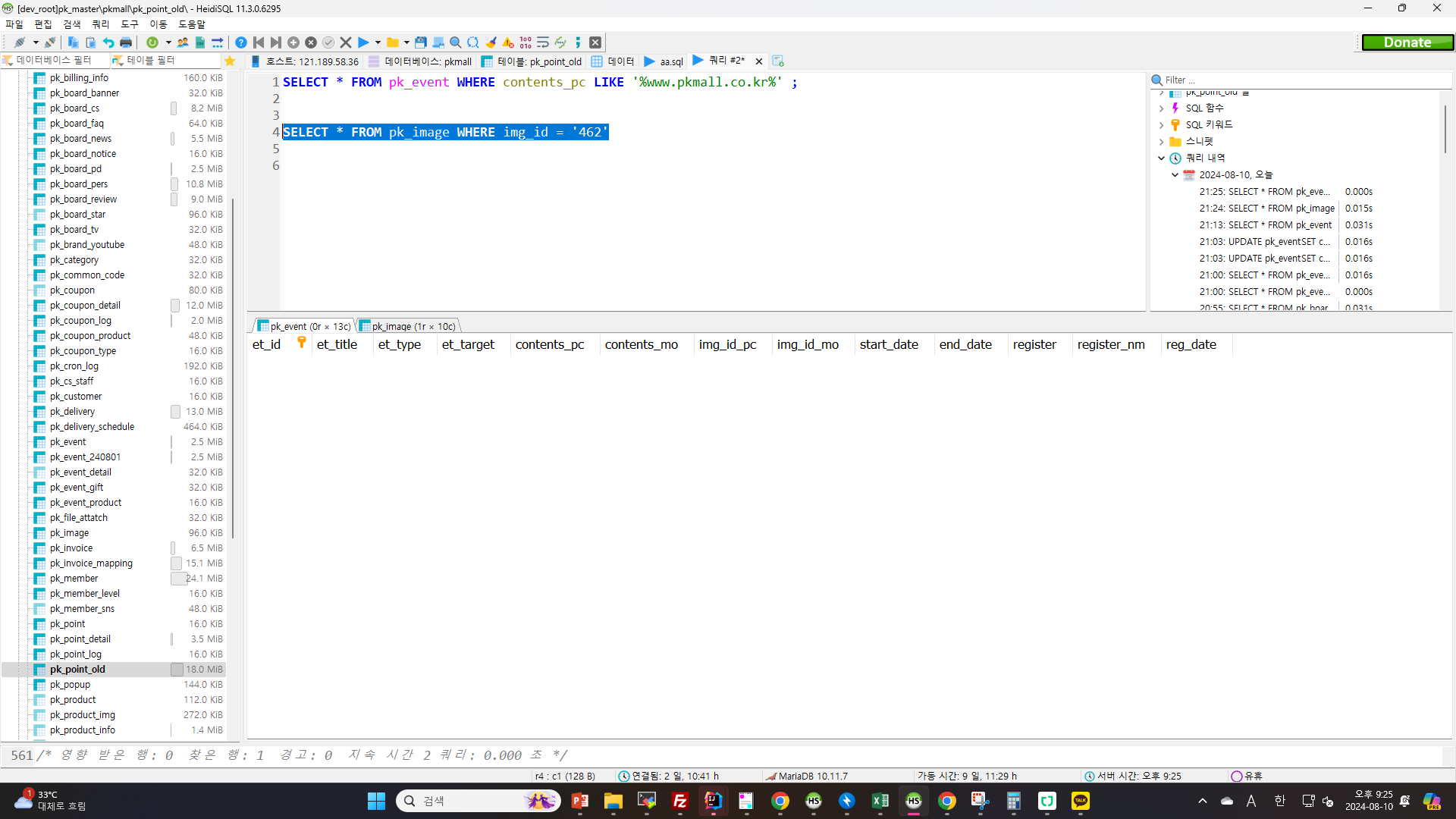This screenshot has height=819, width=1456.
Task: Open dropdown next to load file folder
Action: 406,42
